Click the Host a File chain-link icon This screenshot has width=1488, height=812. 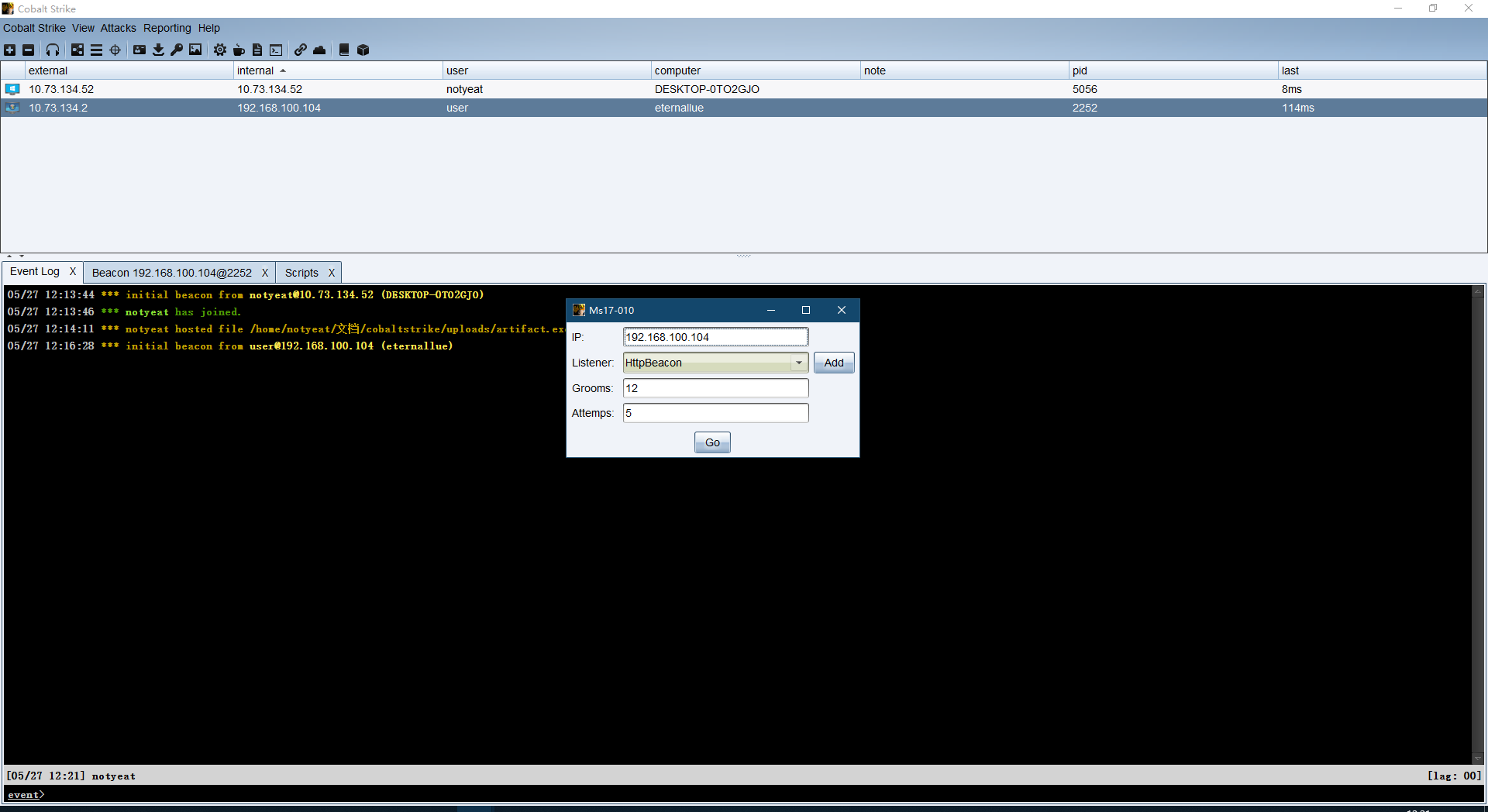click(x=301, y=50)
